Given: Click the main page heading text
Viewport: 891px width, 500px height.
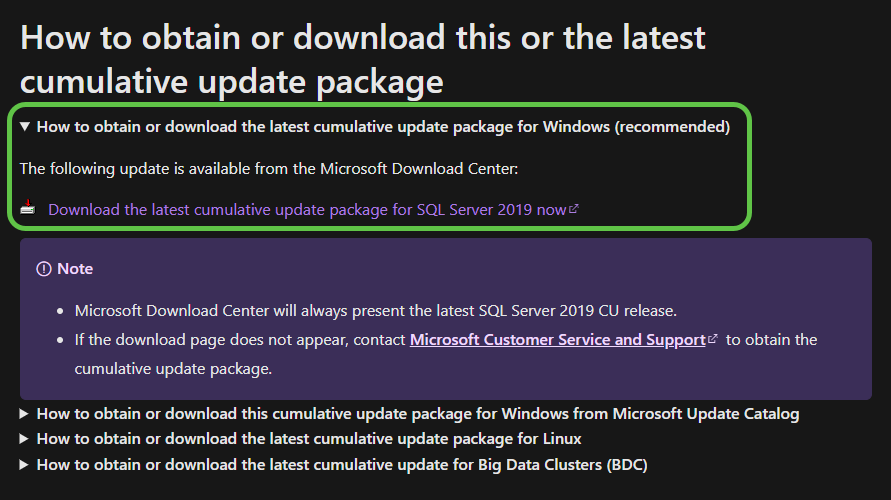Looking at the screenshot, I should coord(363,60).
